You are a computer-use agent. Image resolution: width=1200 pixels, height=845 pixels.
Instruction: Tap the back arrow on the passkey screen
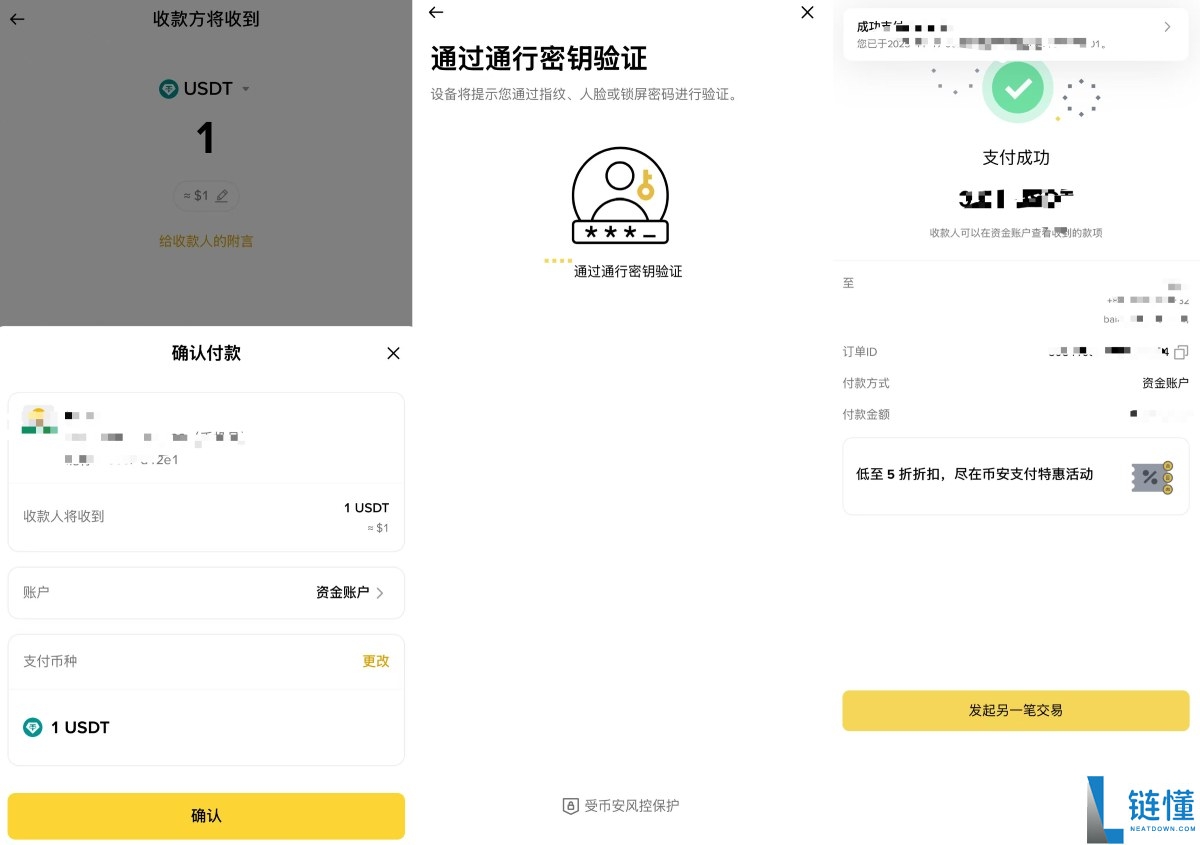click(435, 13)
